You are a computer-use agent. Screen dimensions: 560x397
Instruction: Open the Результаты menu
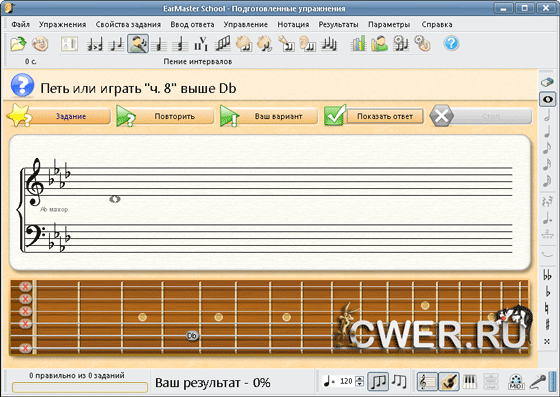pyautogui.click(x=339, y=24)
